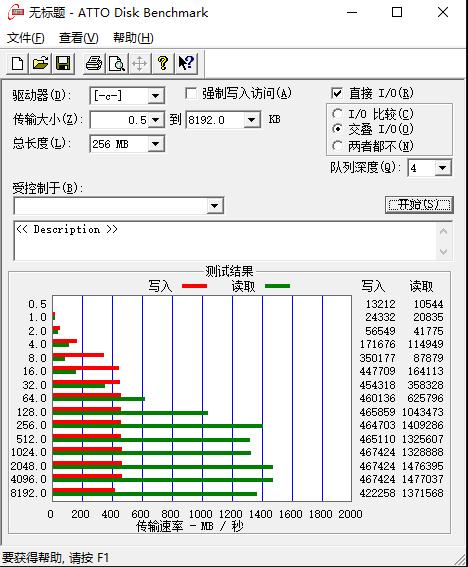Click the context help arrow-question icon
Viewport: 468px width, 567px height.
pyautogui.click(x=186, y=64)
